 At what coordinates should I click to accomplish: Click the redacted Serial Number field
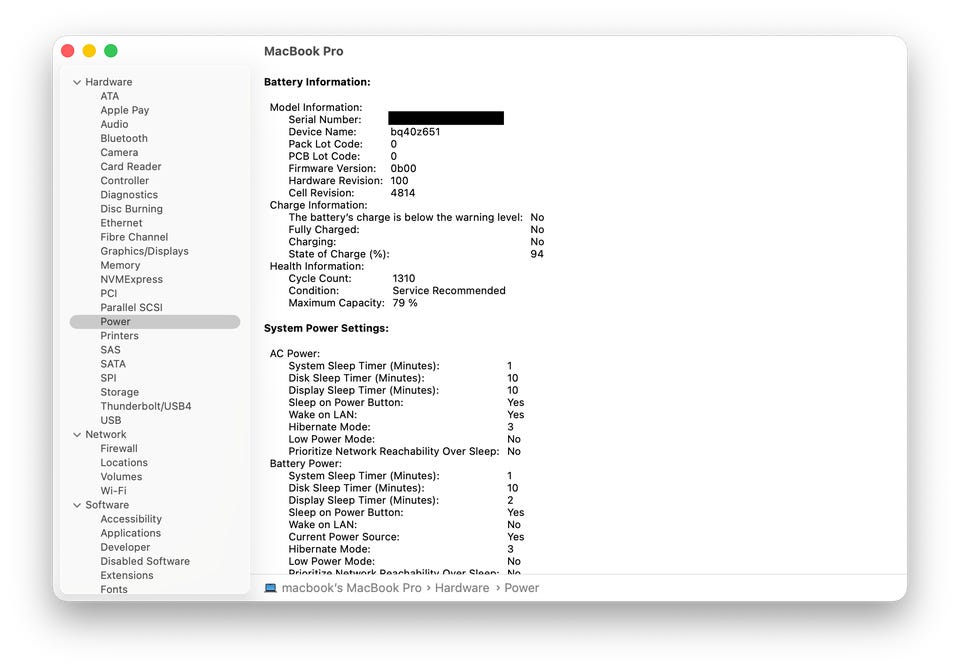tap(446, 118)
